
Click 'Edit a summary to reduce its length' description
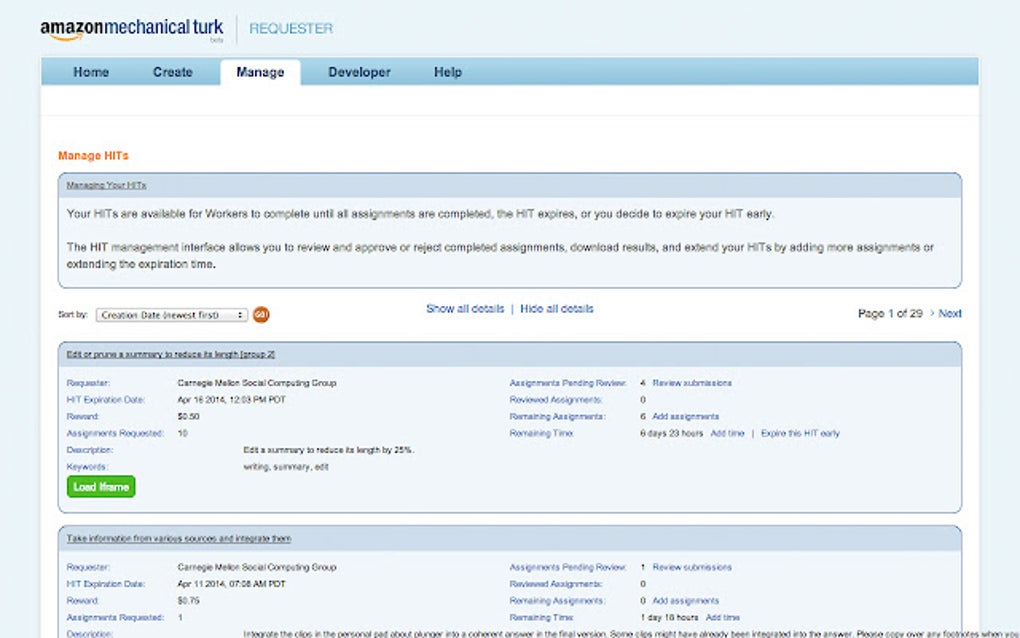click(x=329, y=450)
